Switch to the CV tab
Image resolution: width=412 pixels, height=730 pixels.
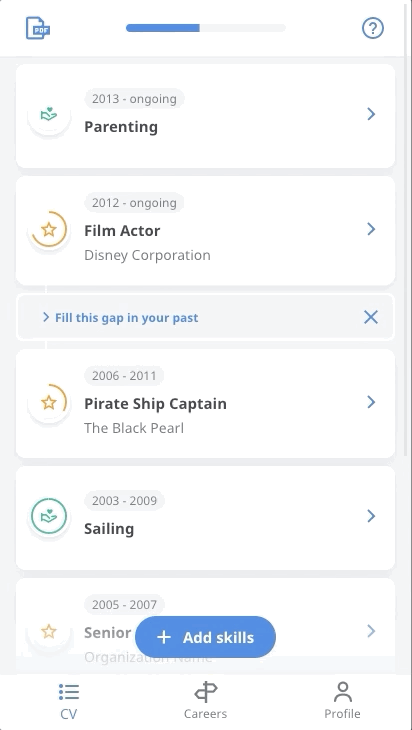[x=69, y=701]
